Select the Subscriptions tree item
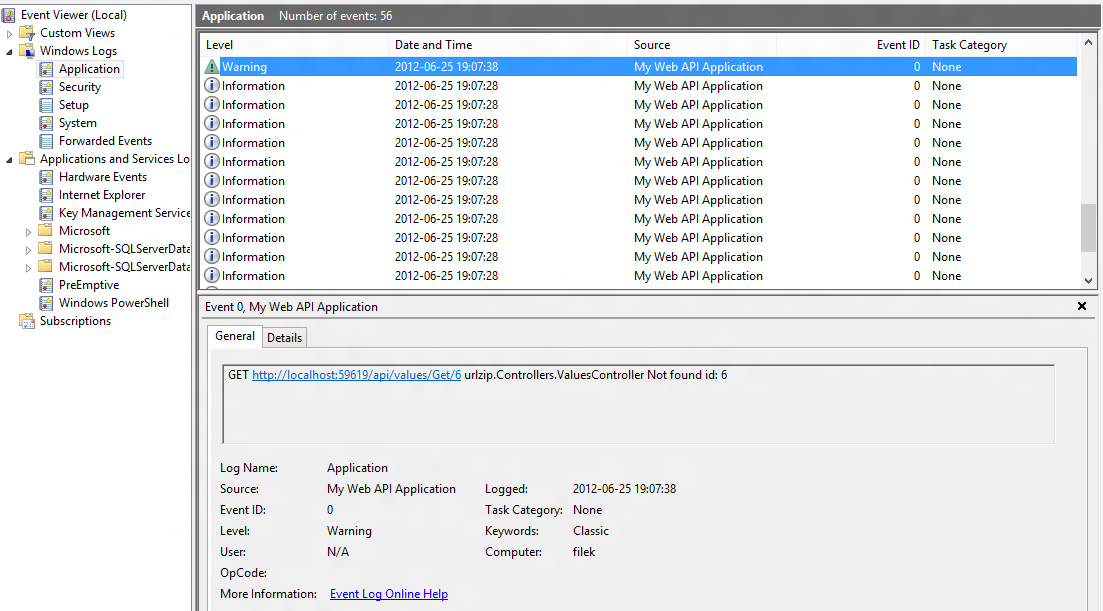 [x=75, y=321]
